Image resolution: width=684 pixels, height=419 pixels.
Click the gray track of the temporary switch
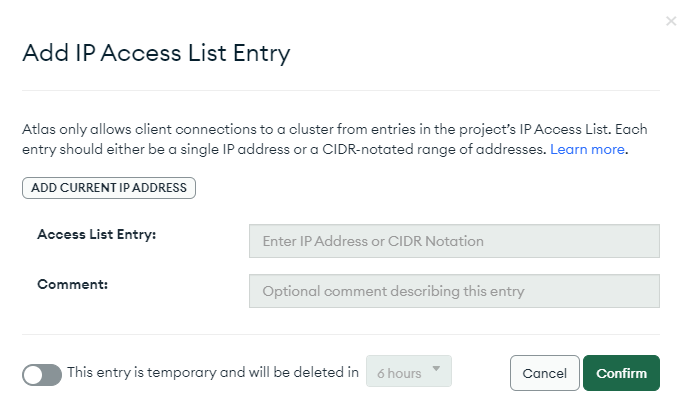tap(53, 375)
